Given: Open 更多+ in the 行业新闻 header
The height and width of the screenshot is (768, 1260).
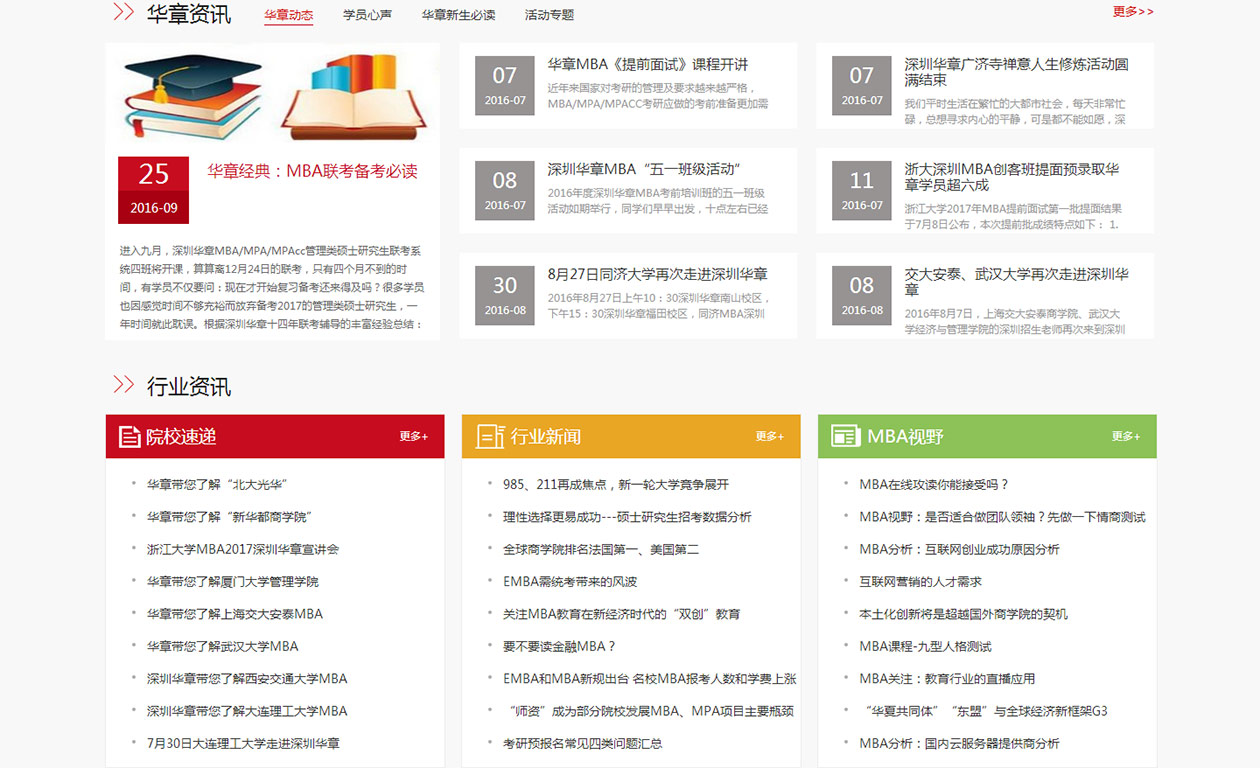Looking at the screenshot, I should (769, 436).
